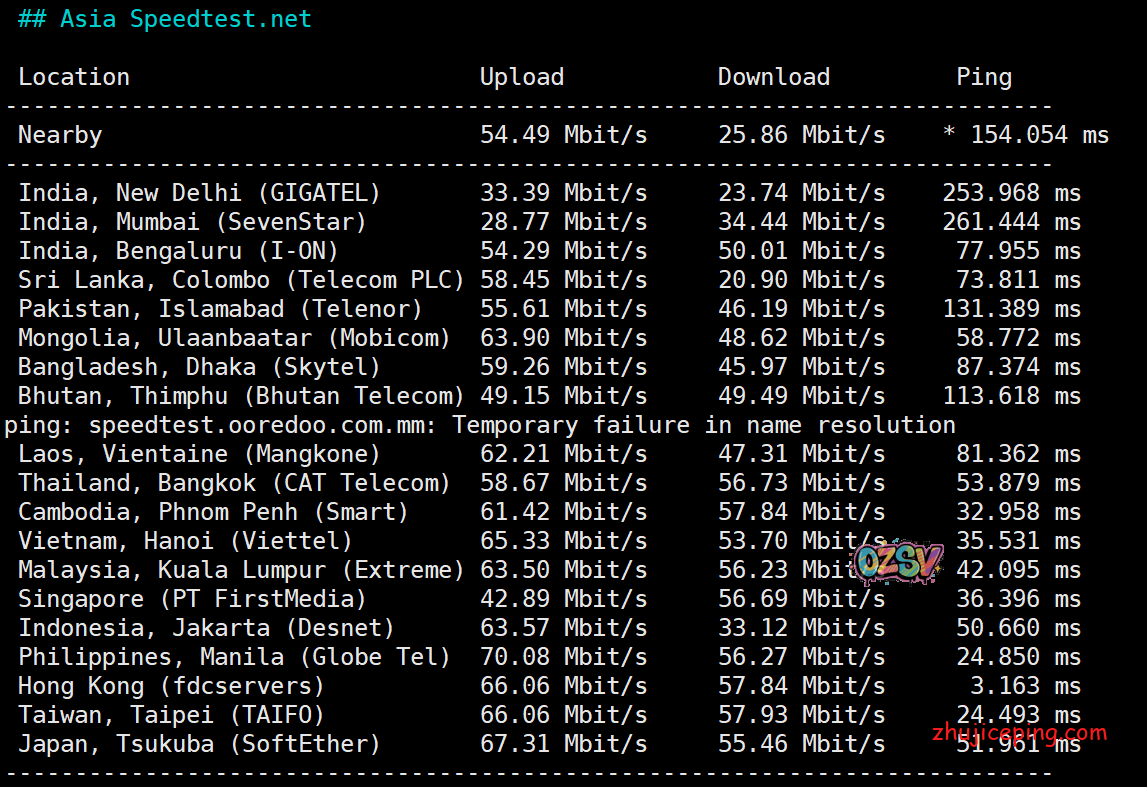The width and height of the screenshot is (1147, 787).
Task: Click the Singapore (PT FirstMedia) entry
Action: tap(192, 599)
